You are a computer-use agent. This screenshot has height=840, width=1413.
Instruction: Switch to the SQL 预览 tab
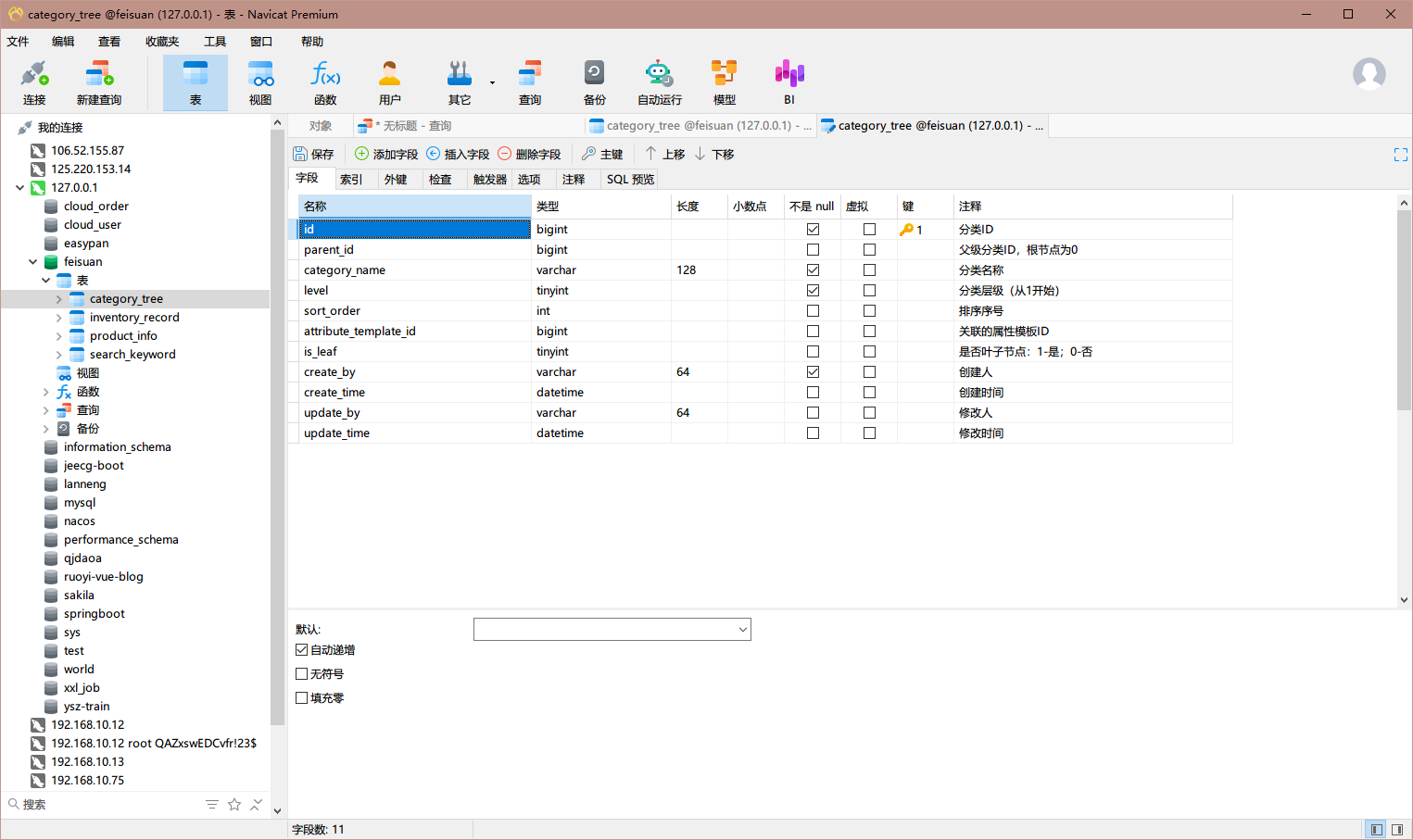pos(630,180)
